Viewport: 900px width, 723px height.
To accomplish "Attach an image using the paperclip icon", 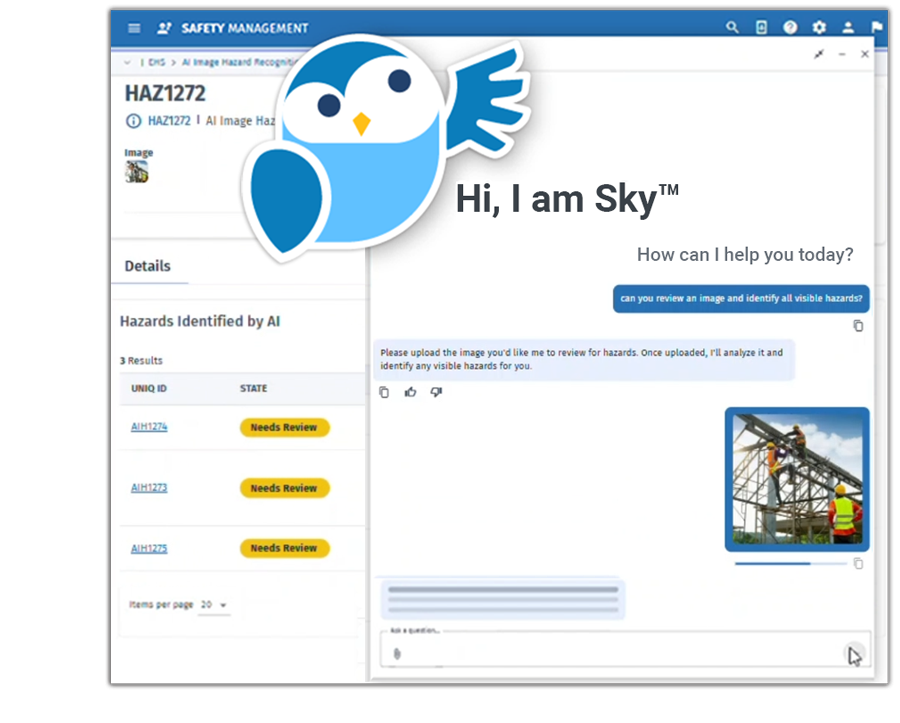I will 398,653.
